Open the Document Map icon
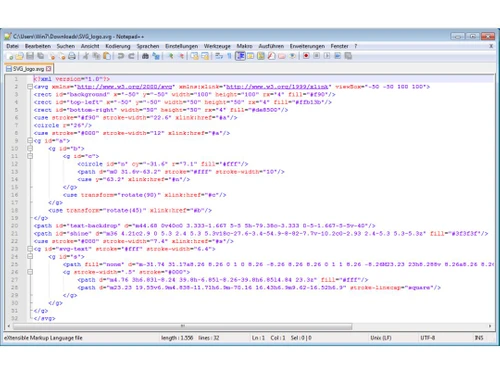This screenshot has height=375, width=500. coord(261,56)
